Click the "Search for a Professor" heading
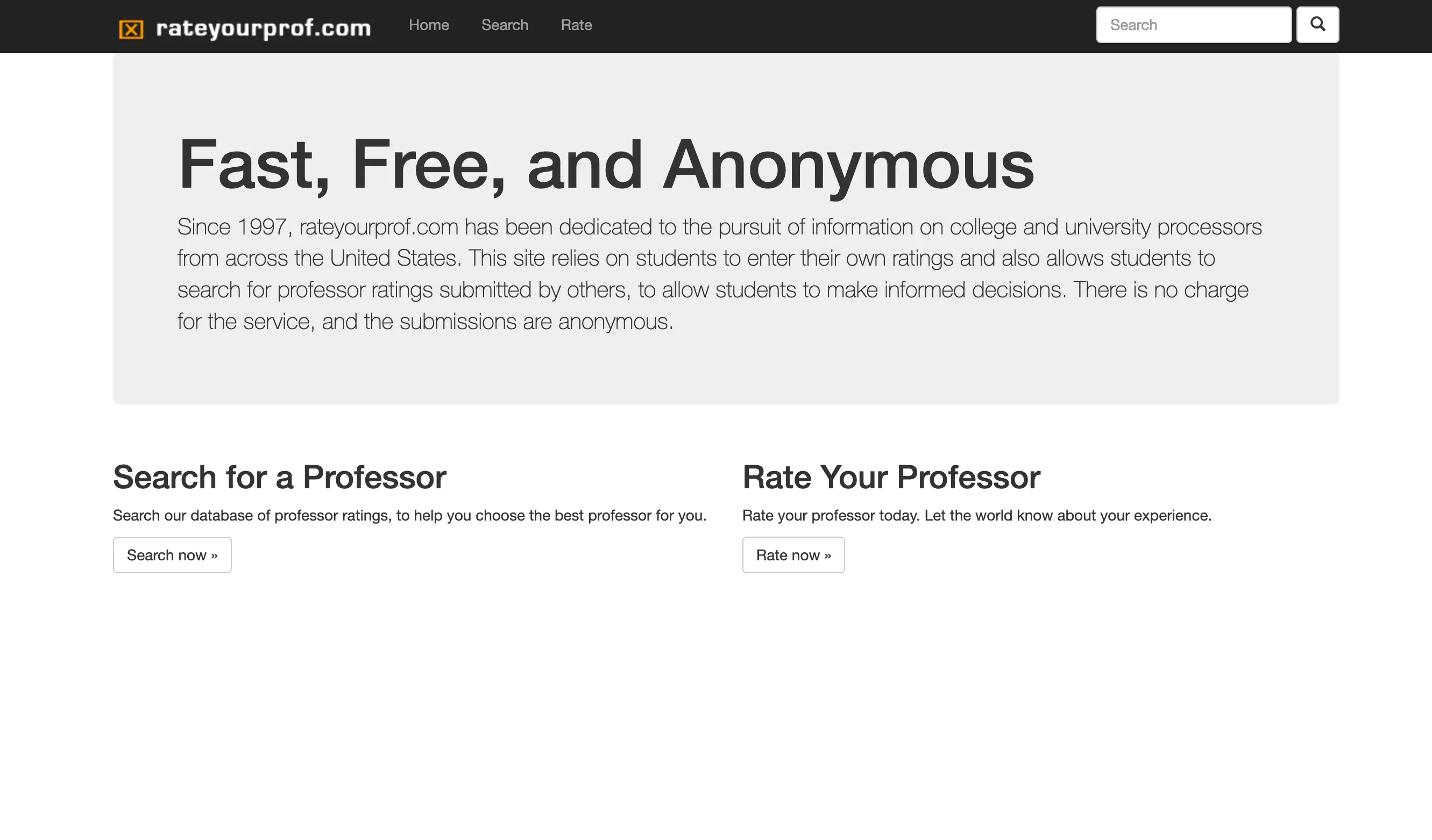 (280, 476)
